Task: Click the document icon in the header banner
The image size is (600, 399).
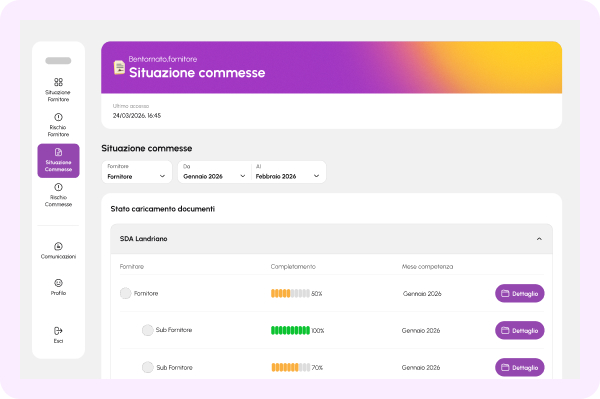Action: point(119,67)
